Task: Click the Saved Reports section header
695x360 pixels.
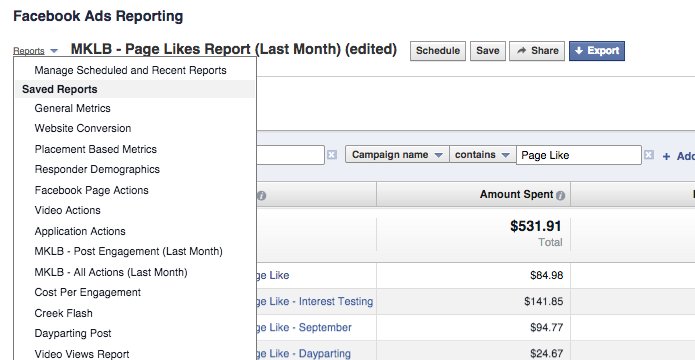Action: [135, 89]
